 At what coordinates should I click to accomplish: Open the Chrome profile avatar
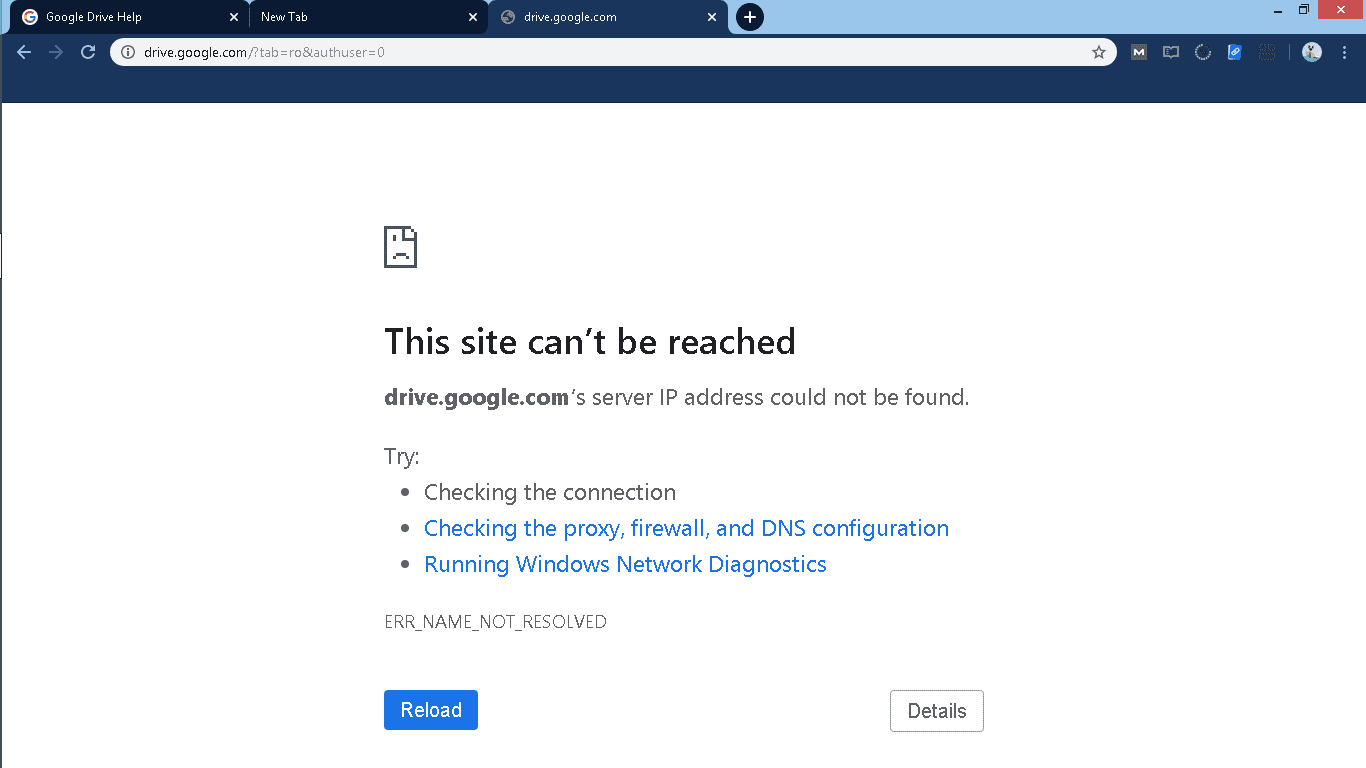(1312, 52)
